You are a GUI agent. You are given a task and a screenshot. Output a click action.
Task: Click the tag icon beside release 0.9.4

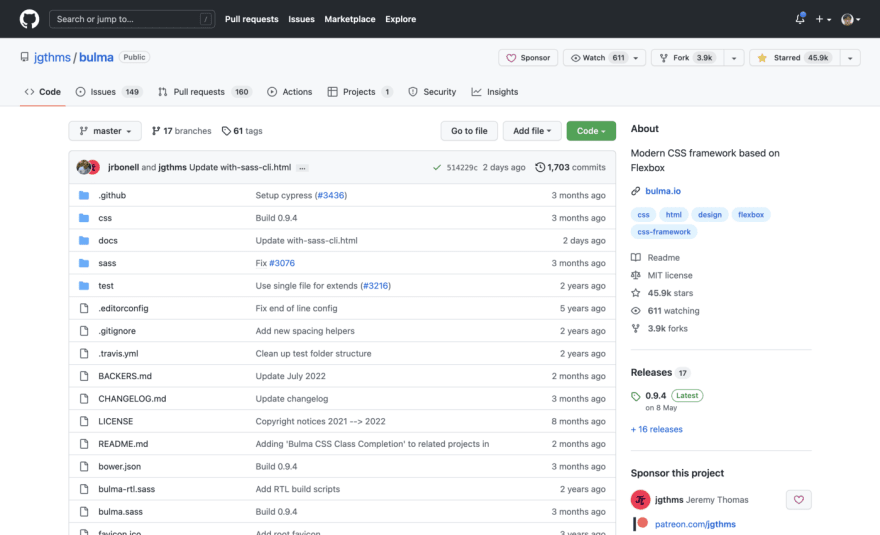pos(635,396)
